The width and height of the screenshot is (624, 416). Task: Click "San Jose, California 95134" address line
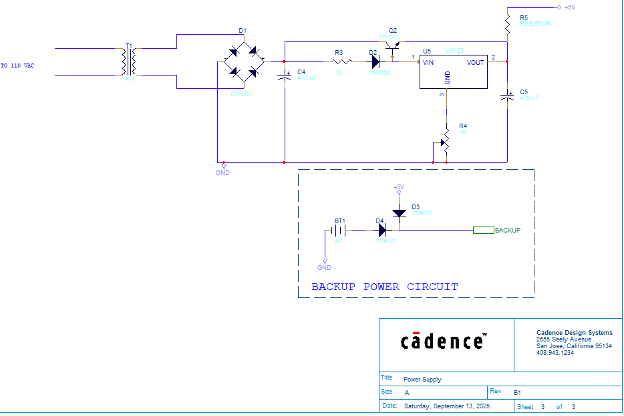[574, 346]
